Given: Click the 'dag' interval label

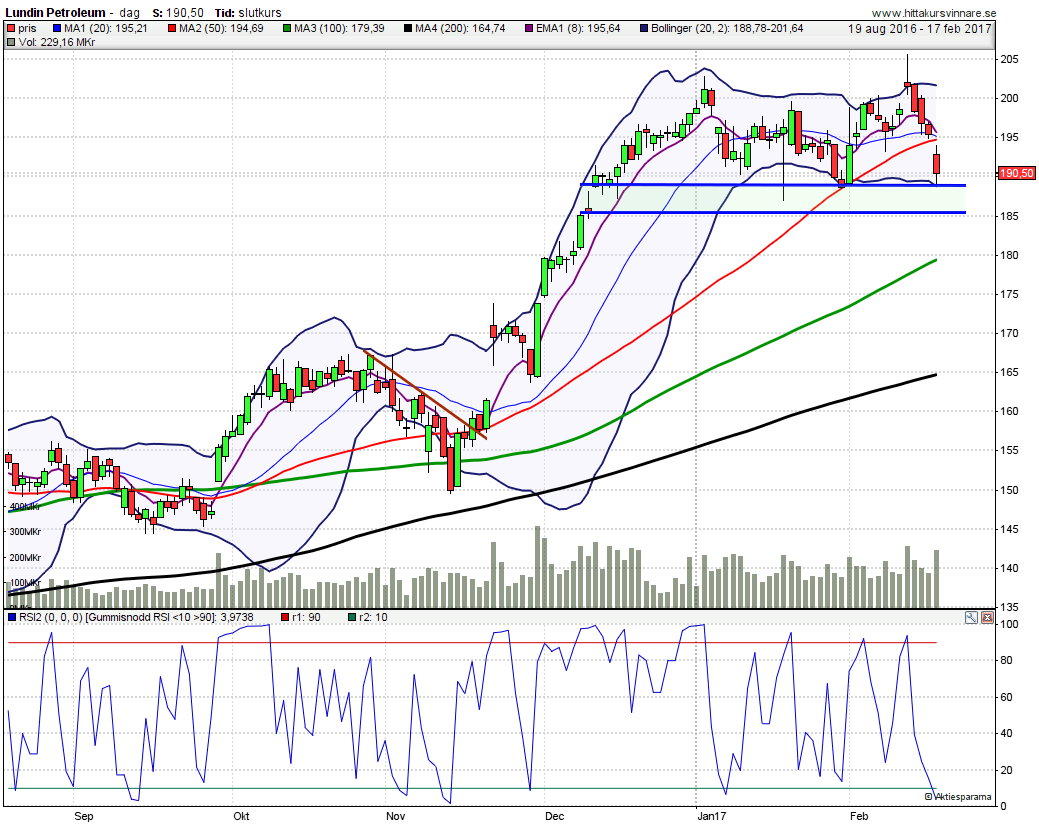Looking at the screenshot, I should [129, 13].
